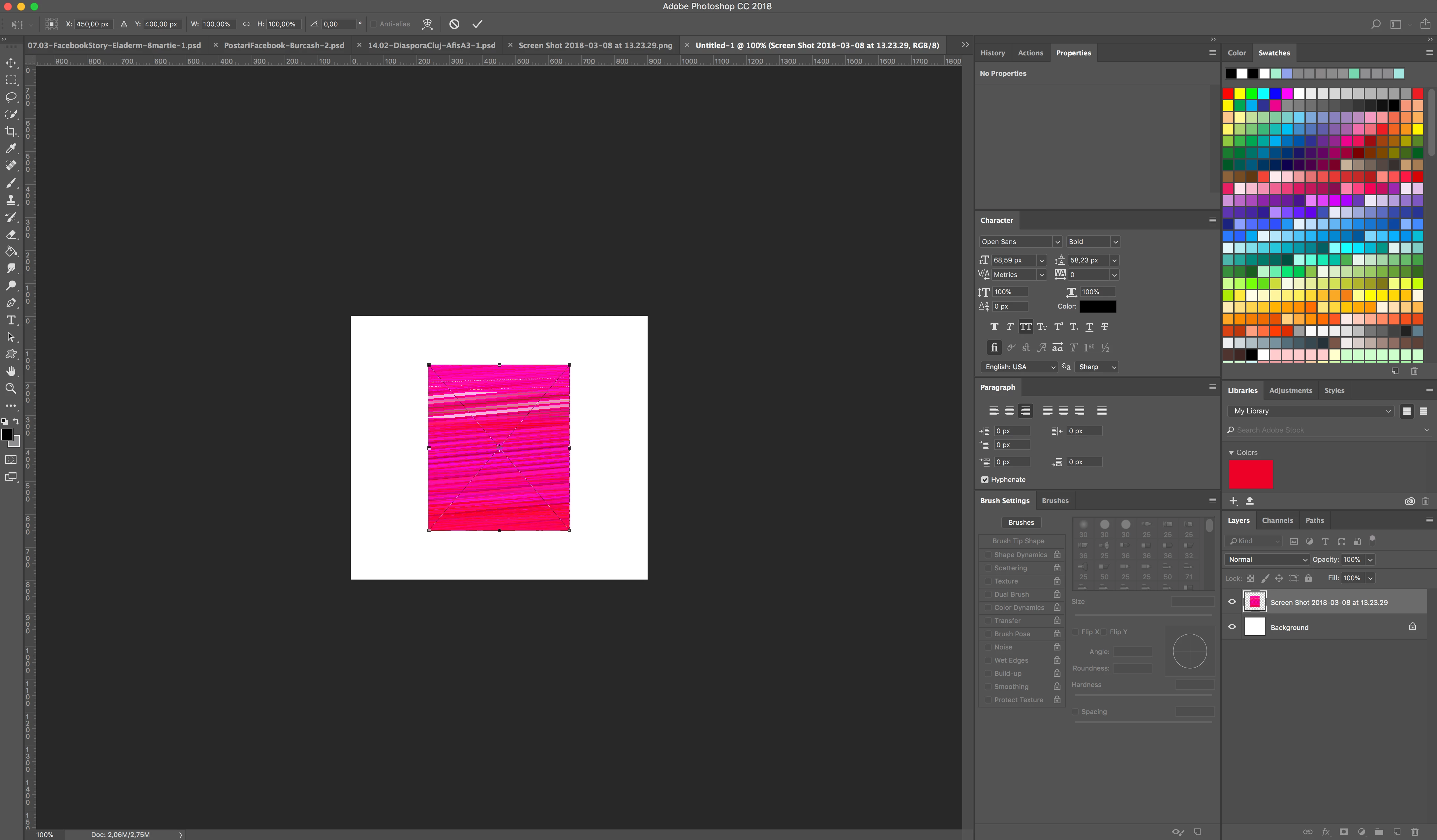This screenshot has height=840, width=1437.
Task: Choose the Horizontal Type tool
Action: click(x=11, y=320)
